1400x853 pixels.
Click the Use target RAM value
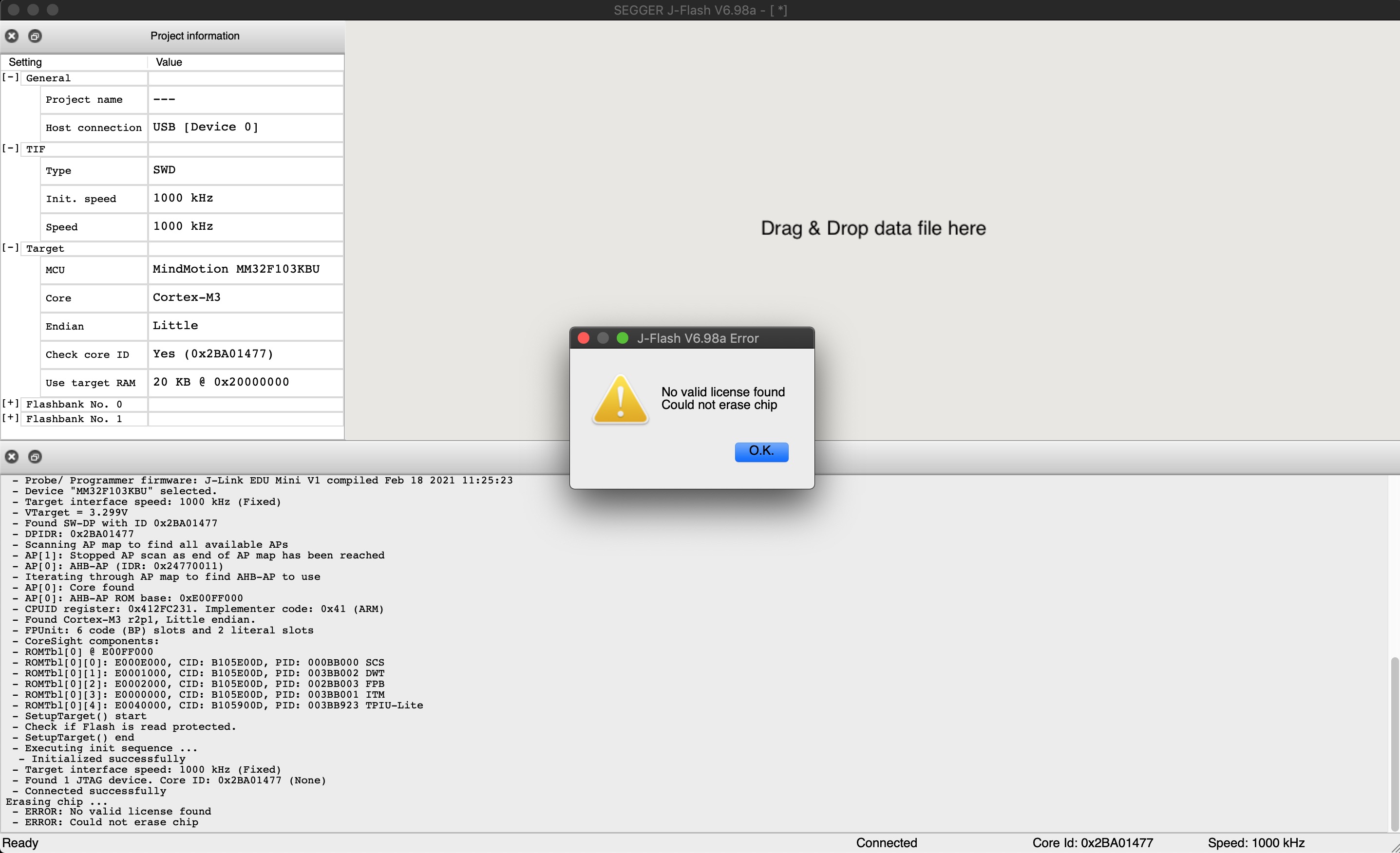point(246,382)
